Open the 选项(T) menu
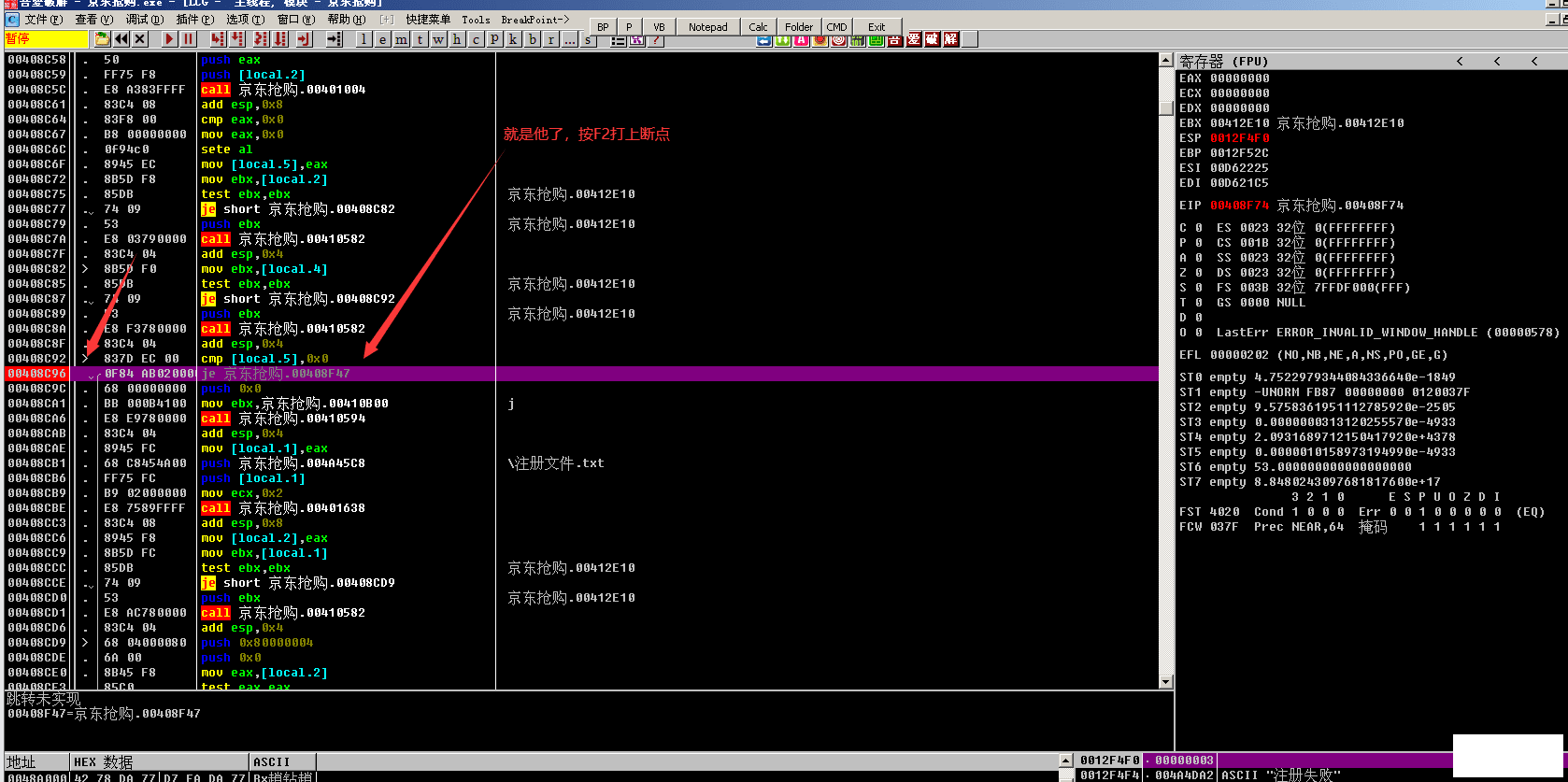Viewport: 1568px width, 782px height. [x=245, y=20]
